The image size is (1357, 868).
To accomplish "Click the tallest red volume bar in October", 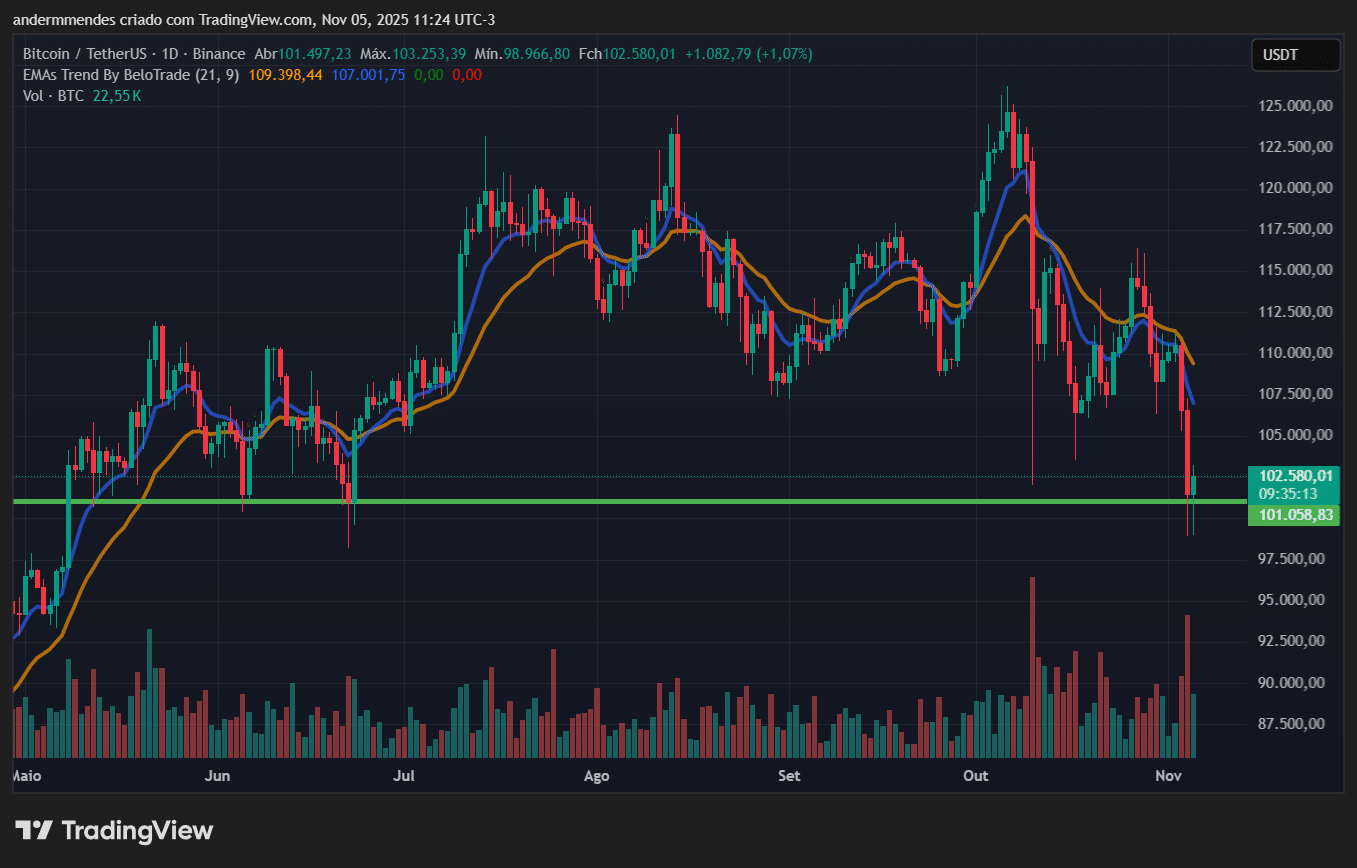I will click(1031, 667).
